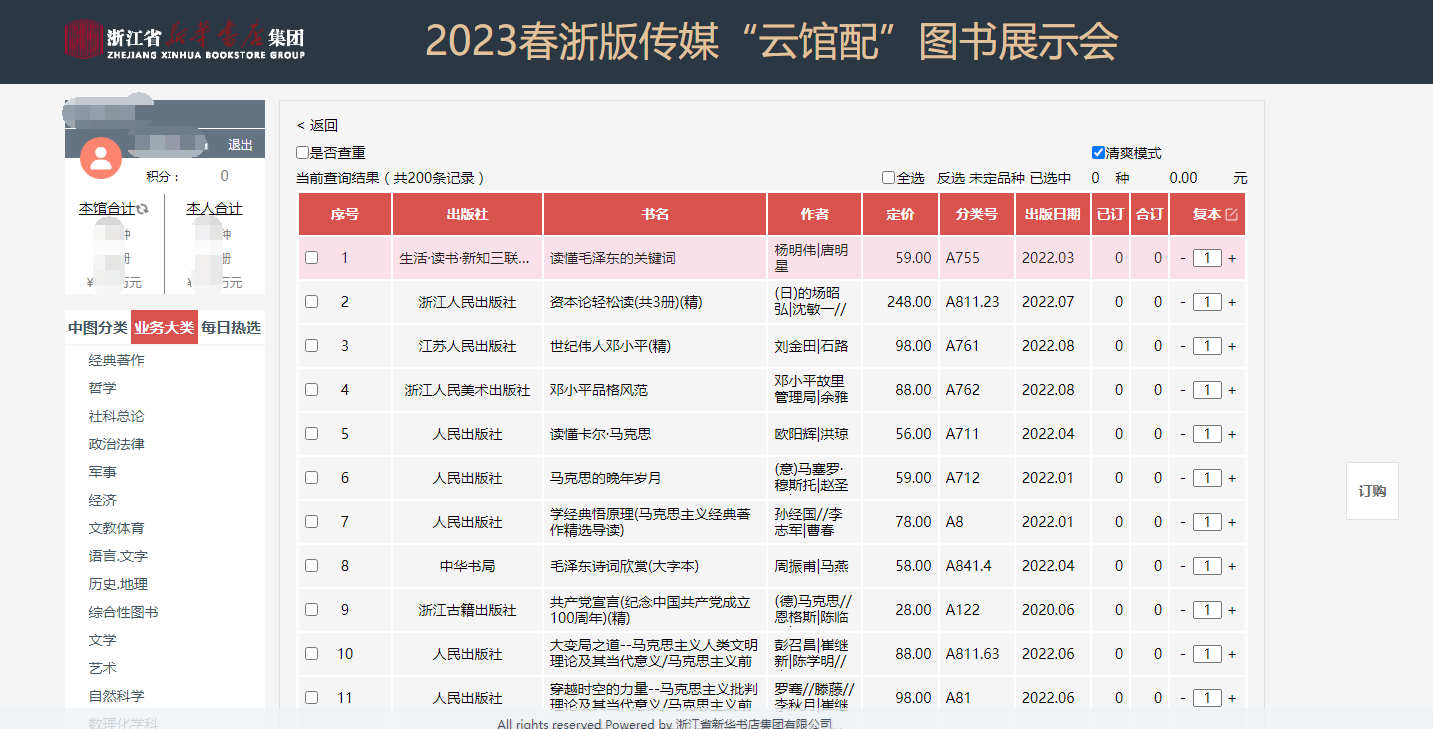Increase copies for row 8 毛泽东诗词欣赏

(1232, 566)
